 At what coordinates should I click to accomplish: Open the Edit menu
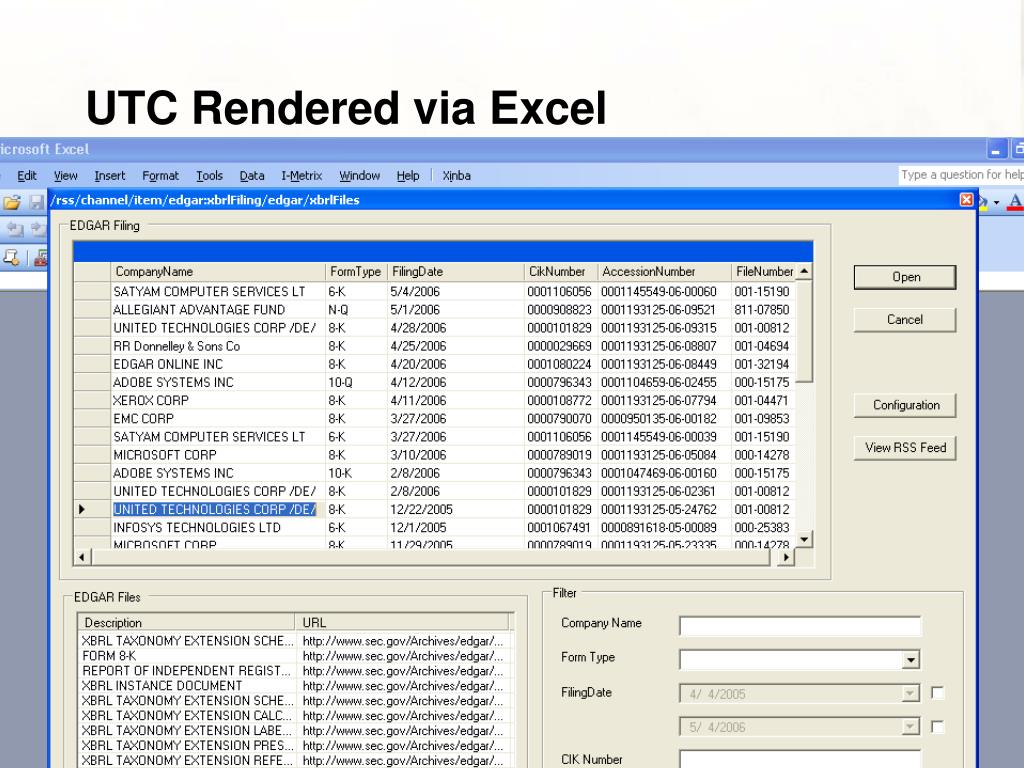tap(27, 176)
